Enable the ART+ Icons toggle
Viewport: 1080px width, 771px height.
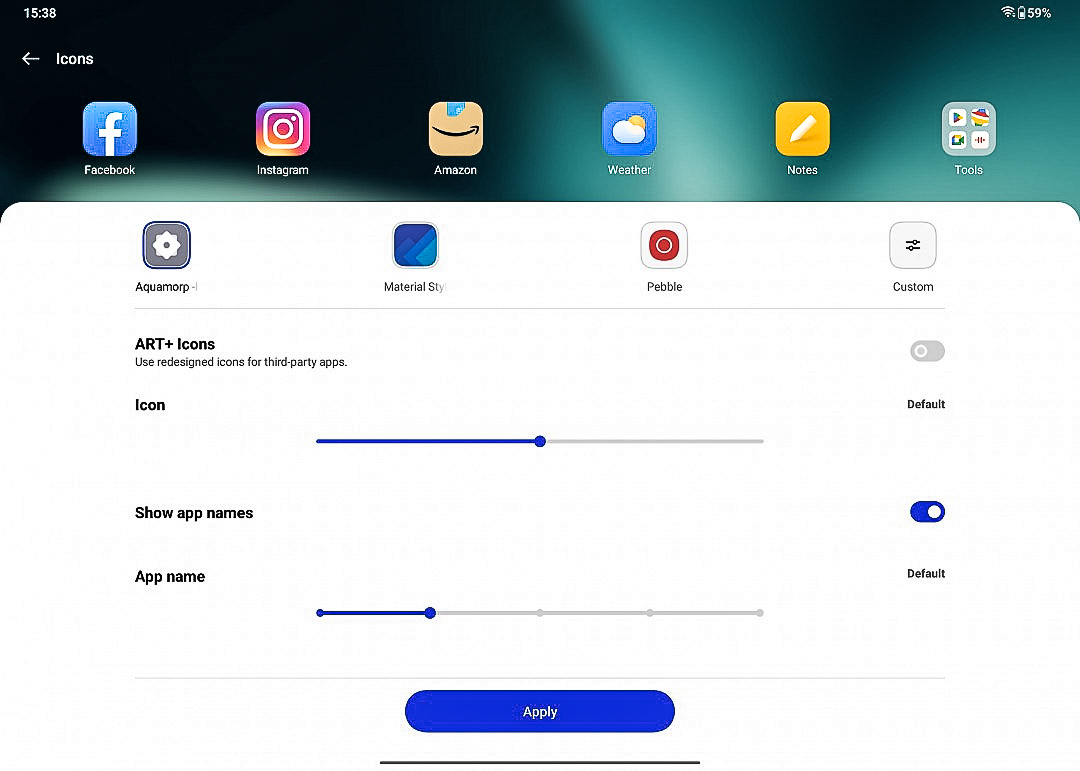pyautogui.click(x=927, y=351)
